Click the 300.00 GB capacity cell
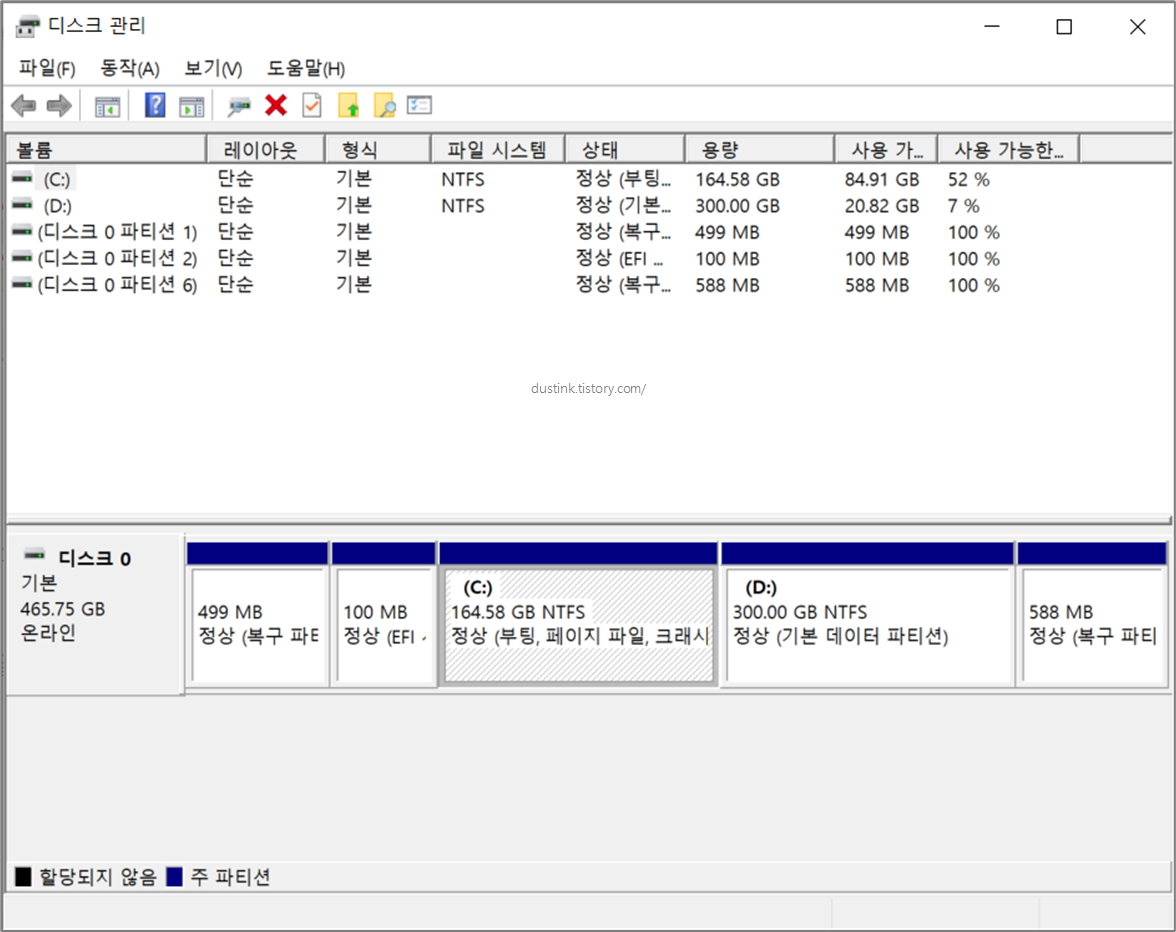This screenshot has height=932, width=1176. point(737,206)
